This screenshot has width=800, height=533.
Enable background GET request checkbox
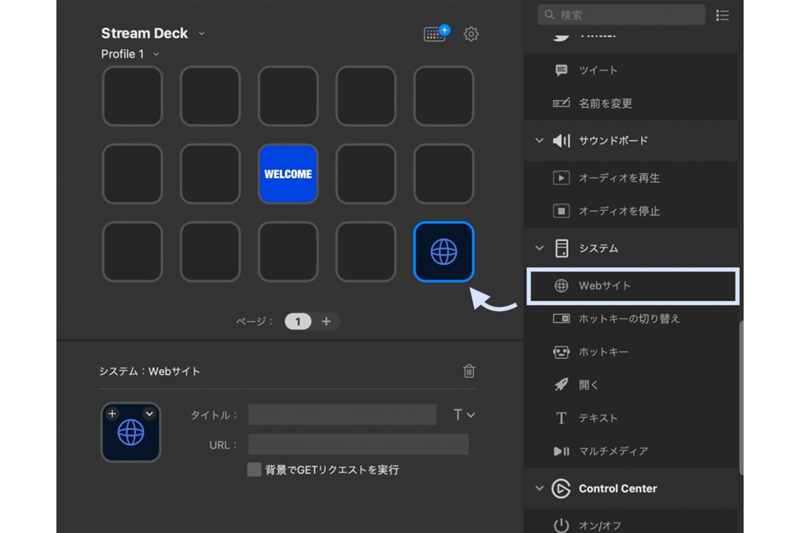click(x=255, y=469)
